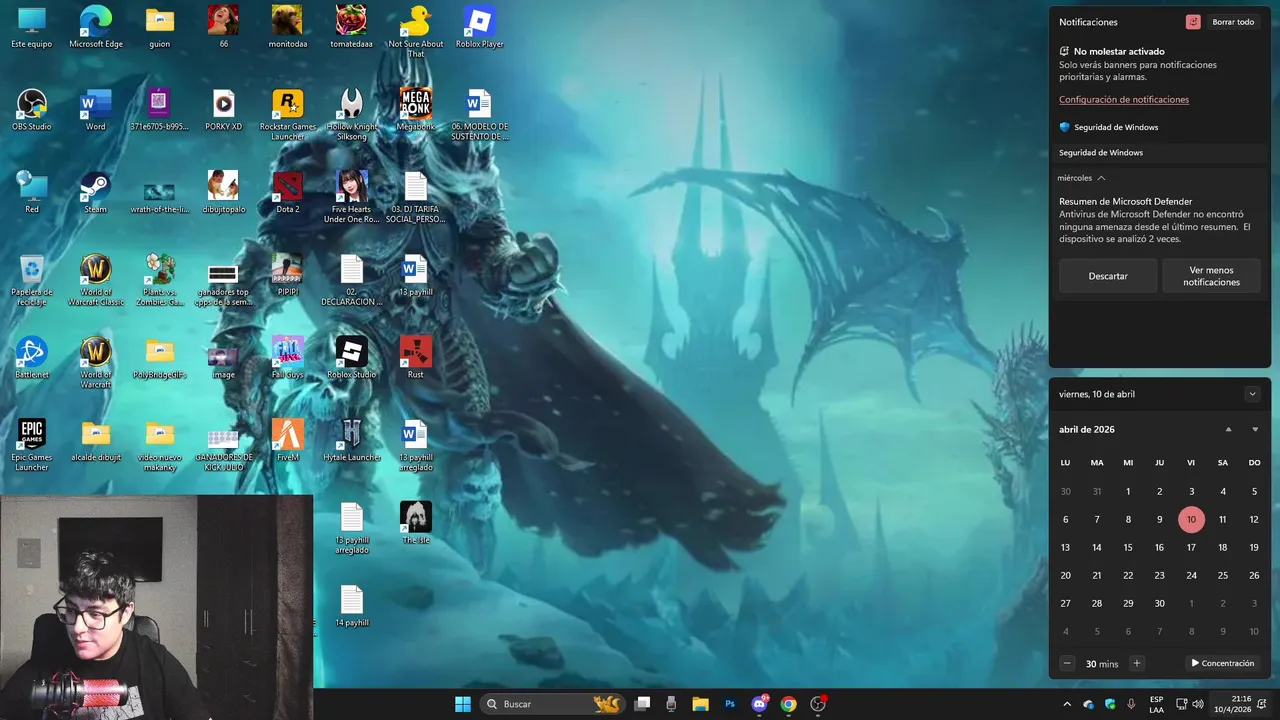Click the Ver menos notificaciones button

pos(1211,276)
